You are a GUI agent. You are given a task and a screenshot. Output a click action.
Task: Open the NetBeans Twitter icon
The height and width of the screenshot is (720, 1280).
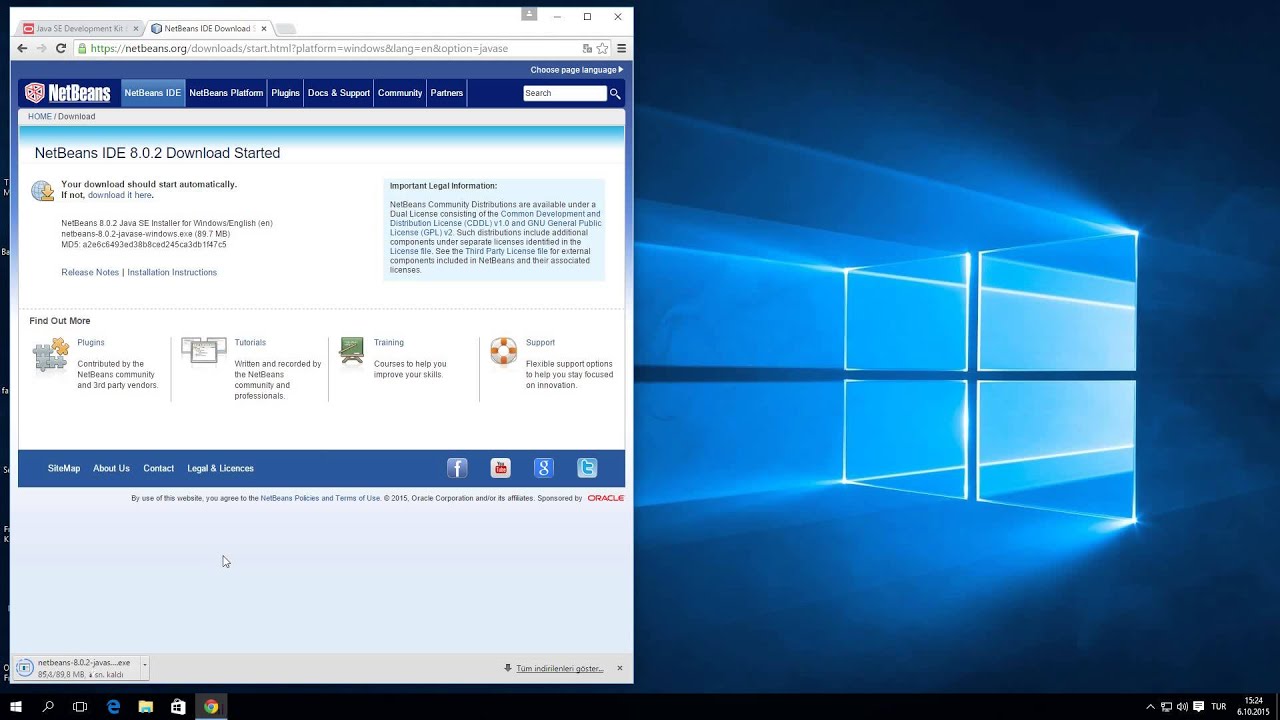(x=587, y=468)
